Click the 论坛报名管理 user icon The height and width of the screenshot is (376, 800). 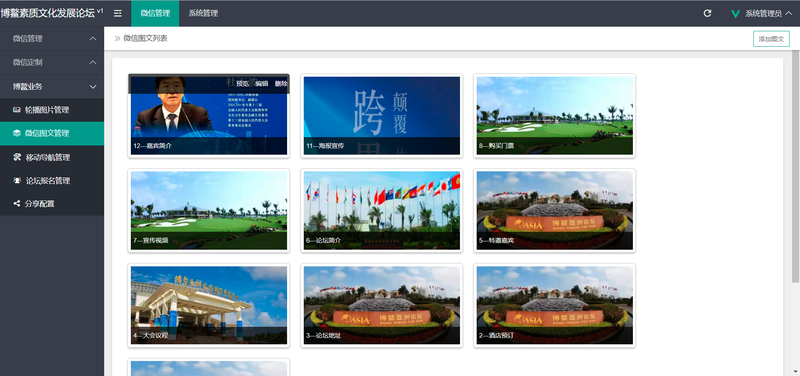coord(17,181)
